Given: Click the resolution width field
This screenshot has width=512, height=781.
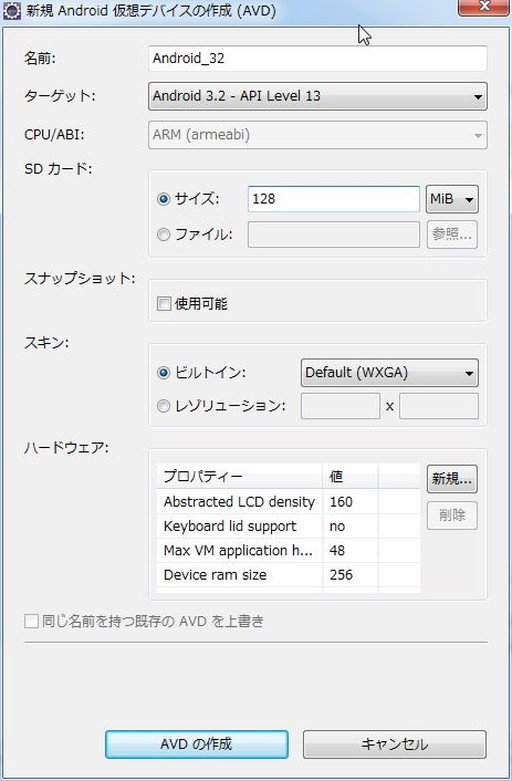Looking at the screenshot, I should [x=340, y=406].
